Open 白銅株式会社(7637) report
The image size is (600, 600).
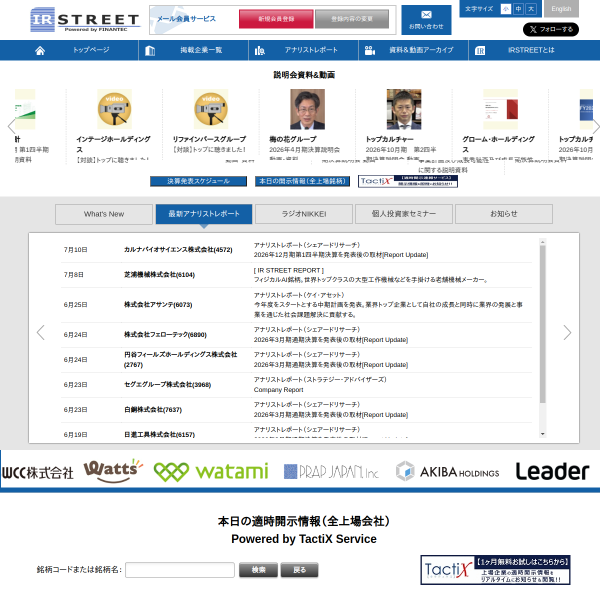[153, 410]
